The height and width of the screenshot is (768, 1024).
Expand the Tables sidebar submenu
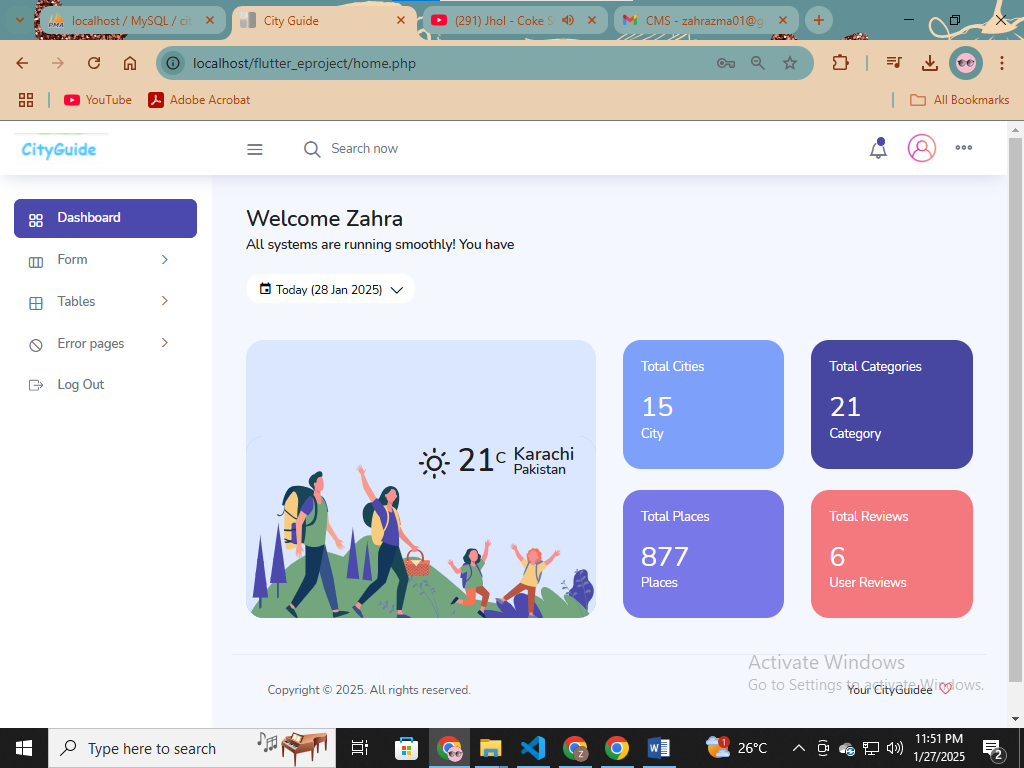tap(165, 301)
